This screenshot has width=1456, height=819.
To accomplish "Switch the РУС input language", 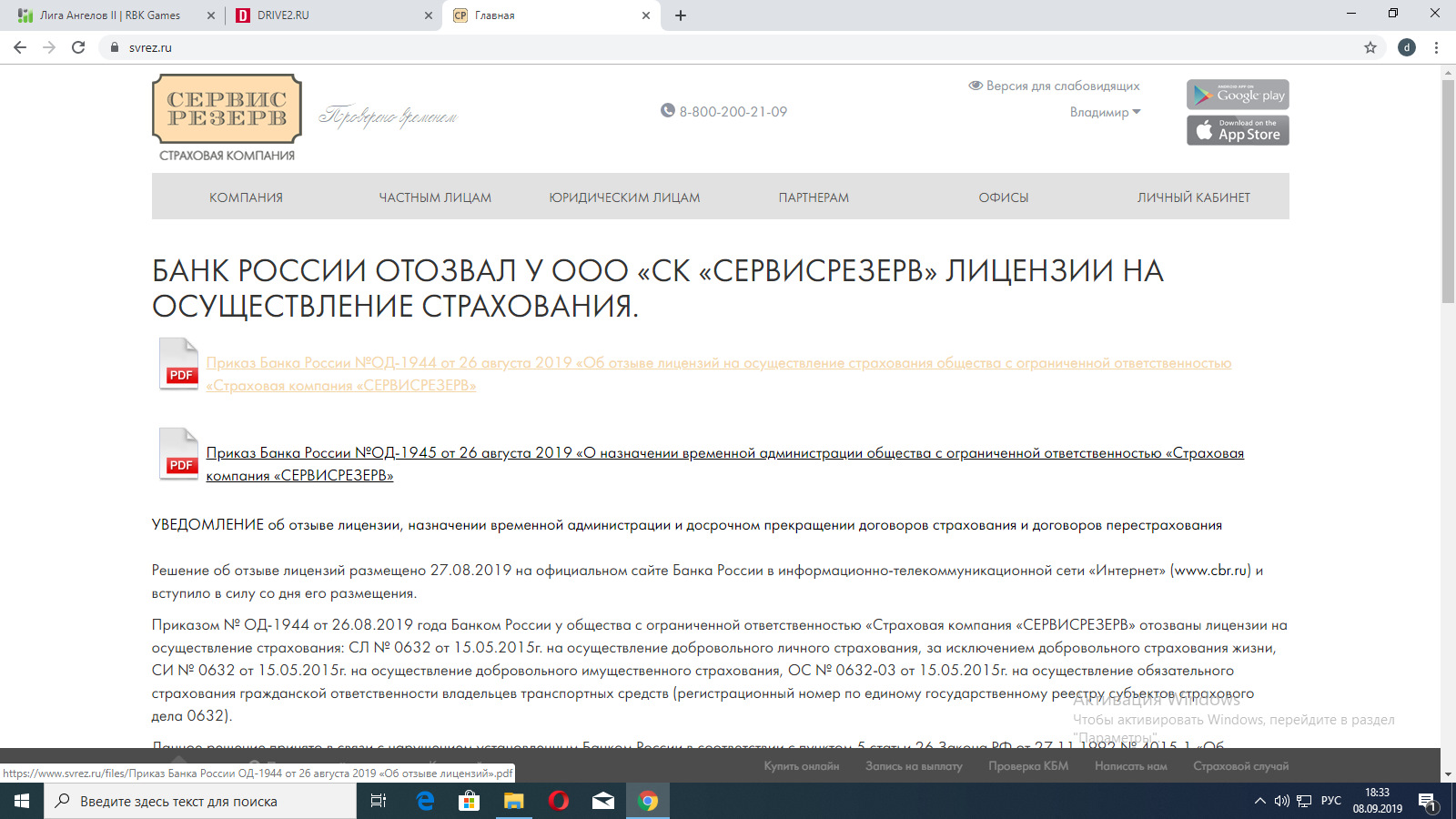I will coord(1331,801).
